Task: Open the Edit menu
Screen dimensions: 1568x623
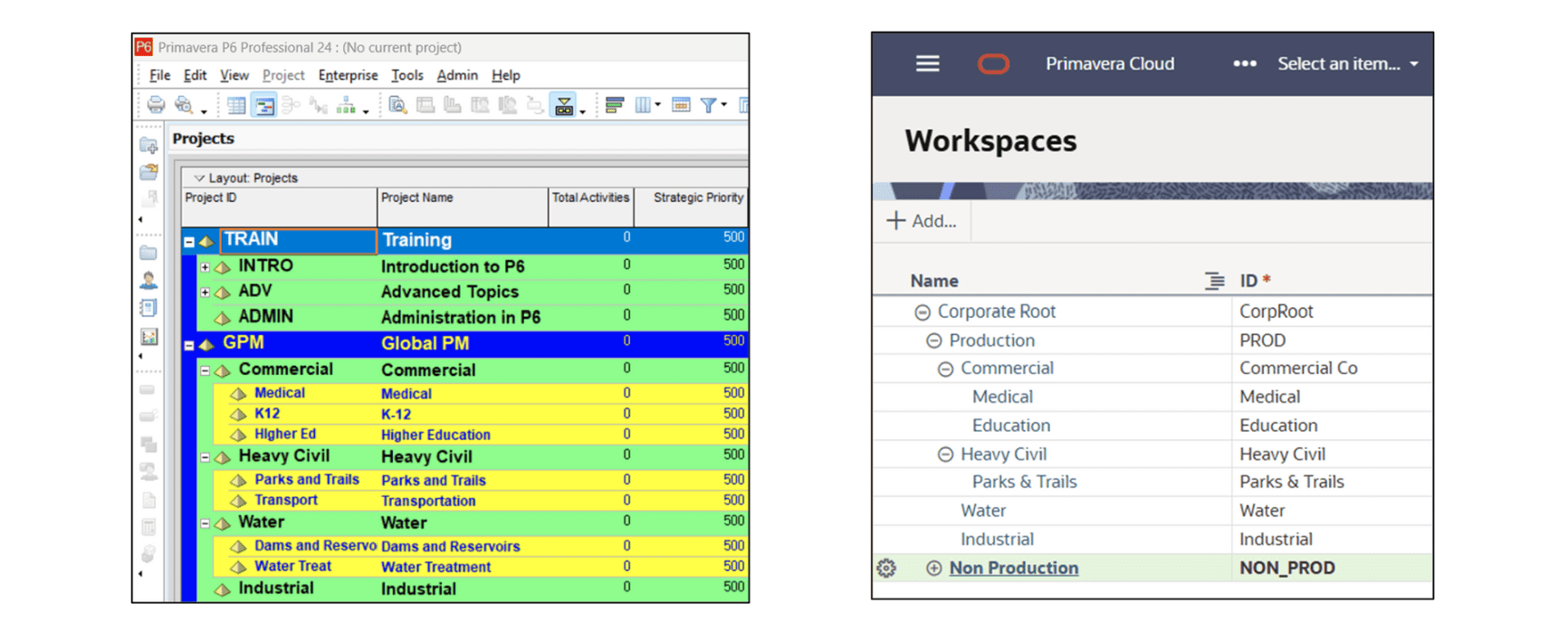Action: pyautogui.click(x=195, y=75)
